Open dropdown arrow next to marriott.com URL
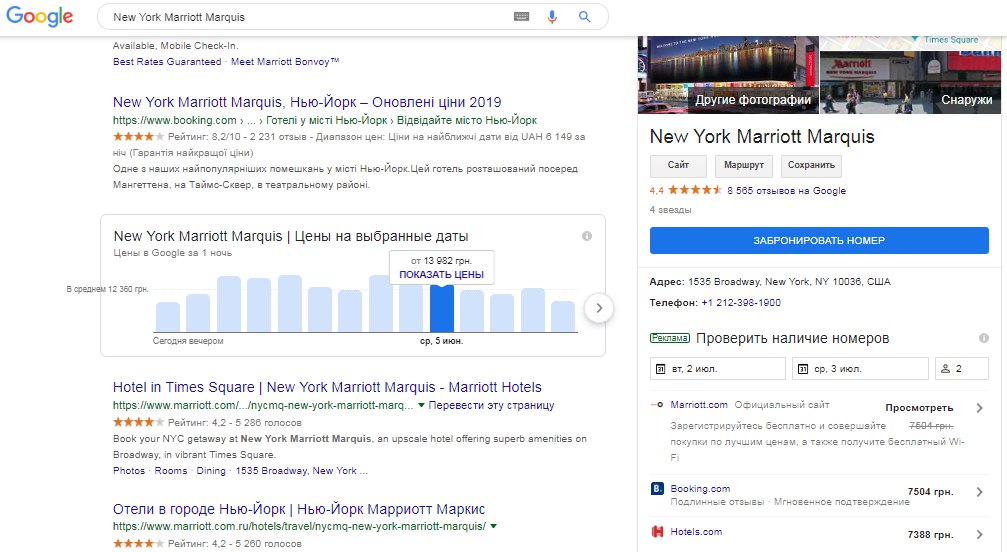 [421, 405]
